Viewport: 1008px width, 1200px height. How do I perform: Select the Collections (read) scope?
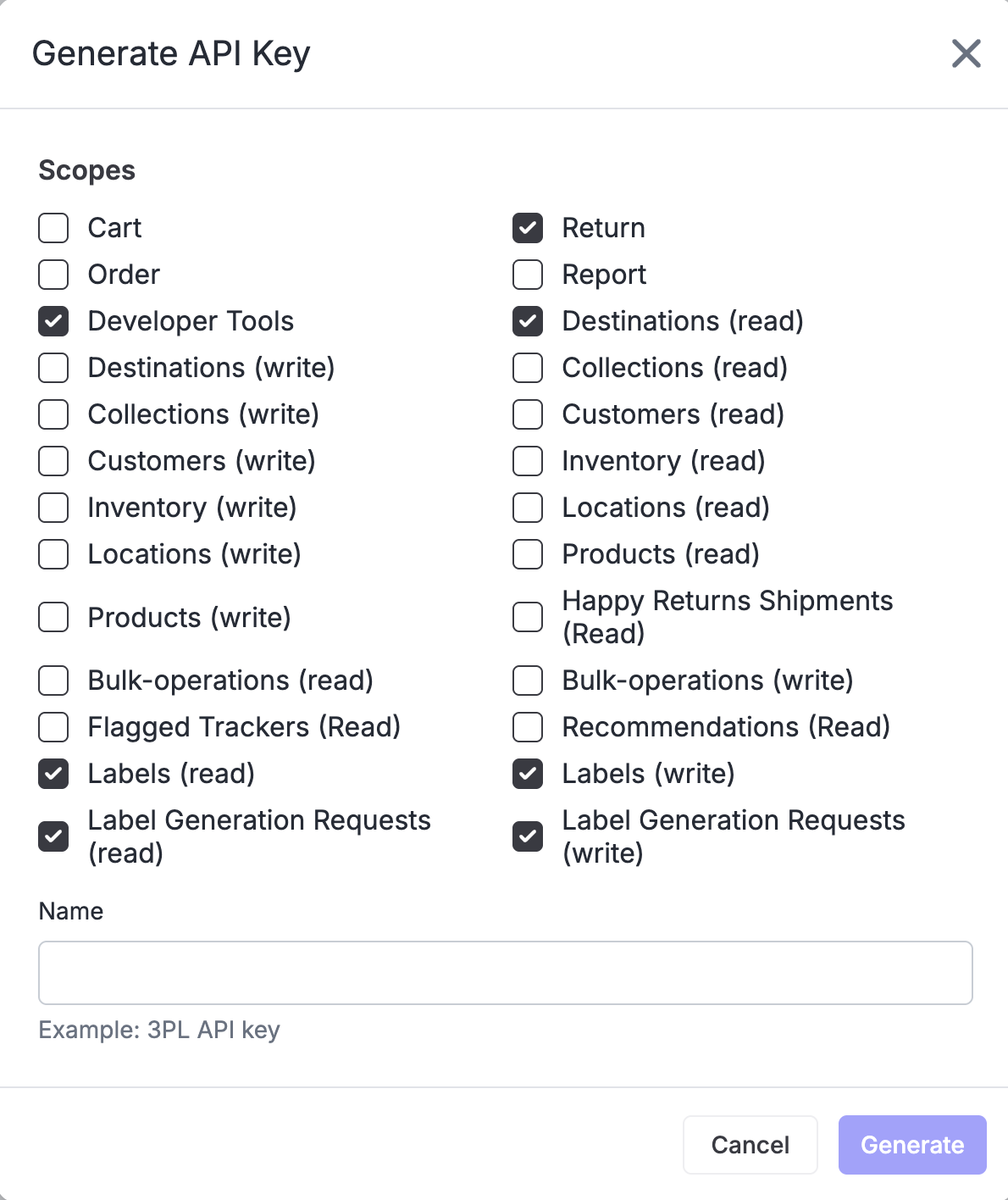coord(528,368)
